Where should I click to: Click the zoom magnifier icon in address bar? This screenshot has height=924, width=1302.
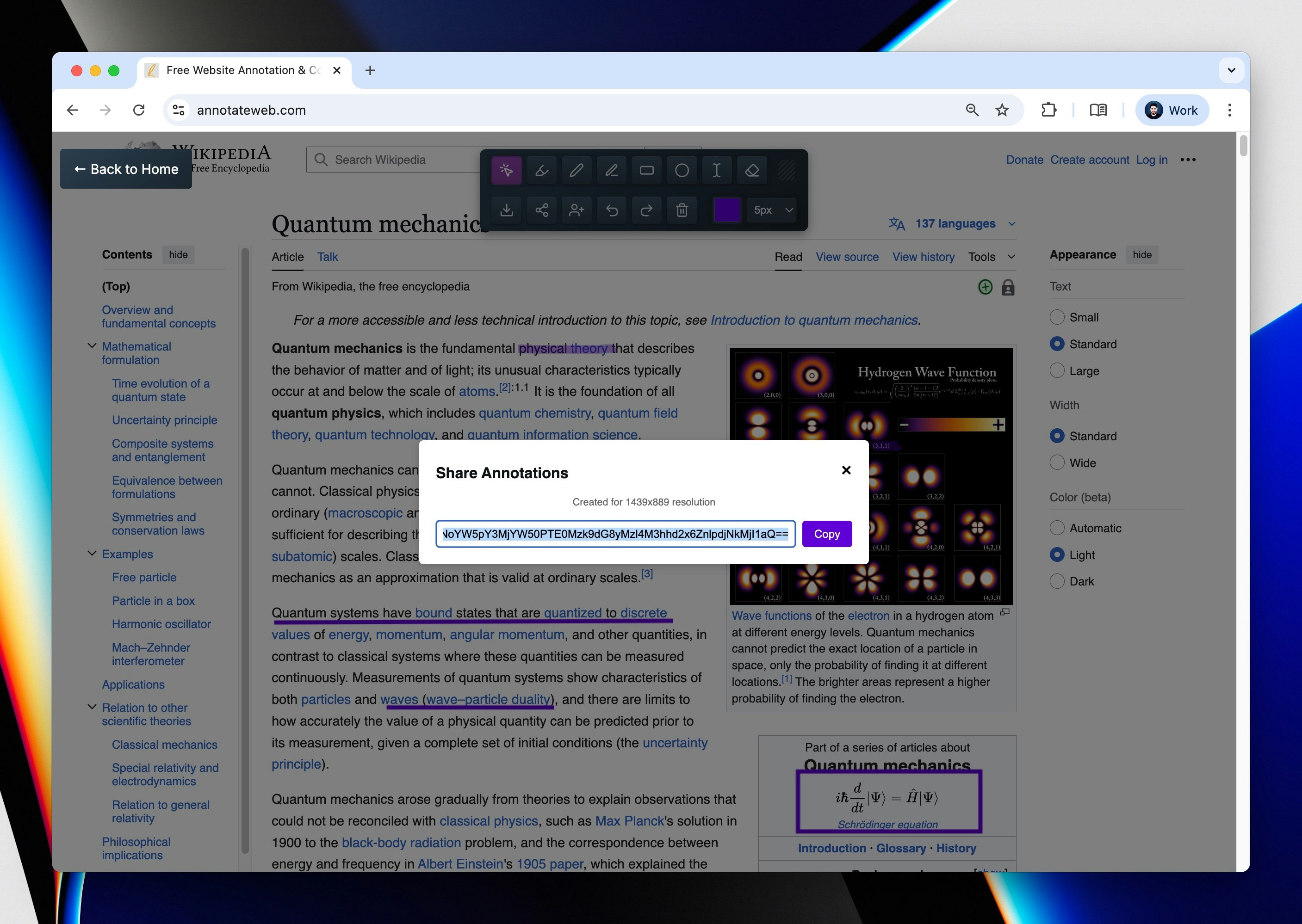click(972, 111)
